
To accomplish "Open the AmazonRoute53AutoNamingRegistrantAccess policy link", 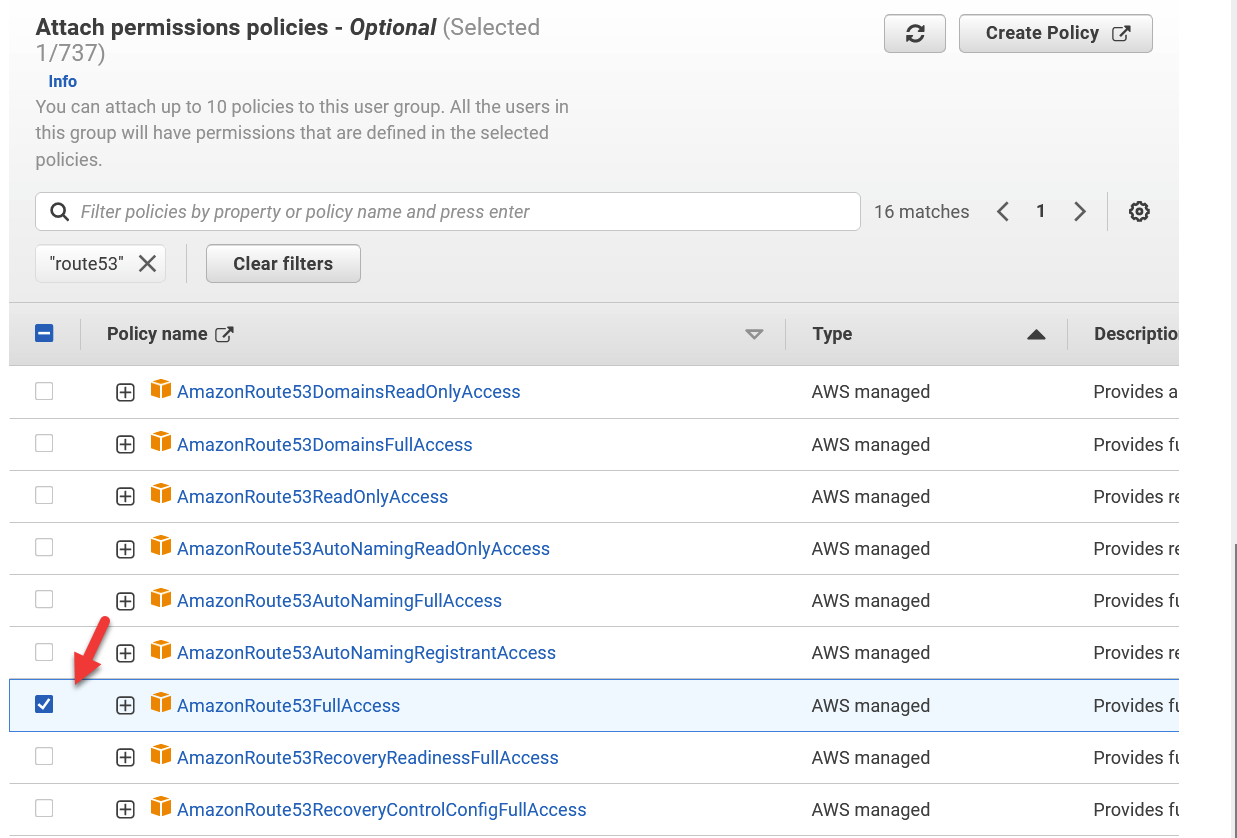I will click(366, 653).
